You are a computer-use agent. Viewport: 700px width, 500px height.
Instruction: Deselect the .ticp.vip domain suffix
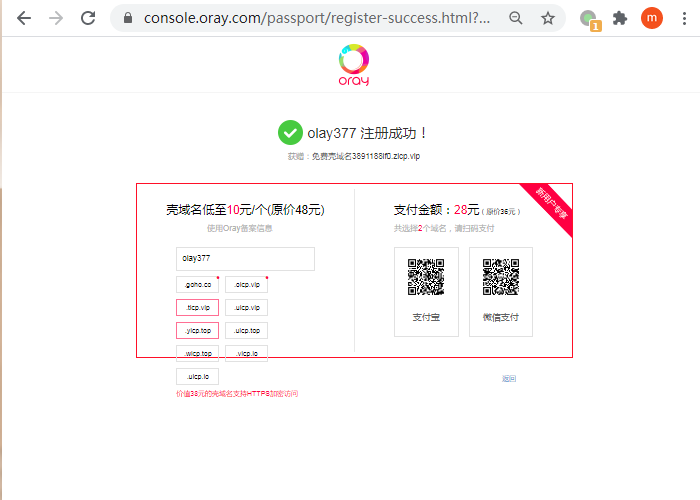197,308
